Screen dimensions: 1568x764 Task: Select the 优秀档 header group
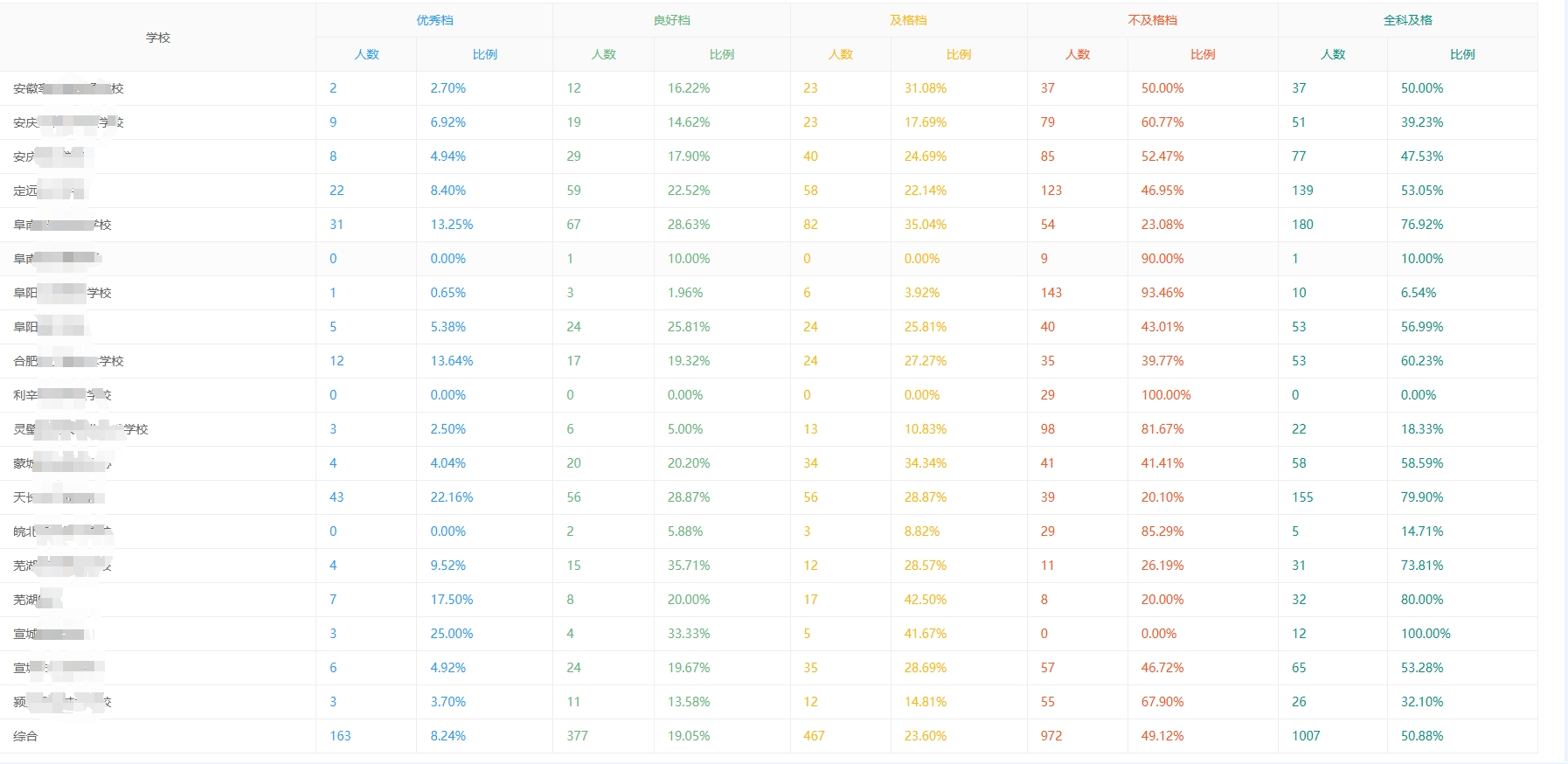pyautogui.click(x=434, y=20)
